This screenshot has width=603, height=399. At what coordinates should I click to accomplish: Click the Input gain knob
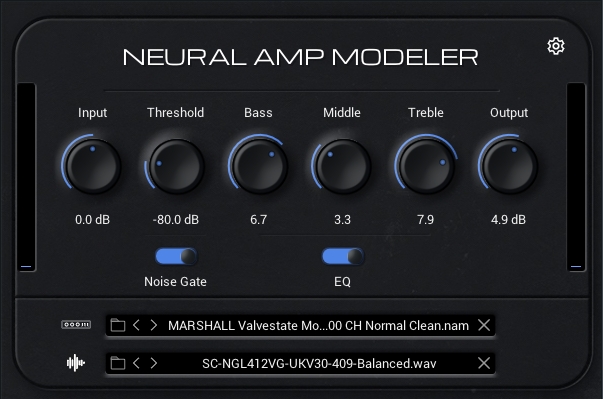click(x=92, y=166)
